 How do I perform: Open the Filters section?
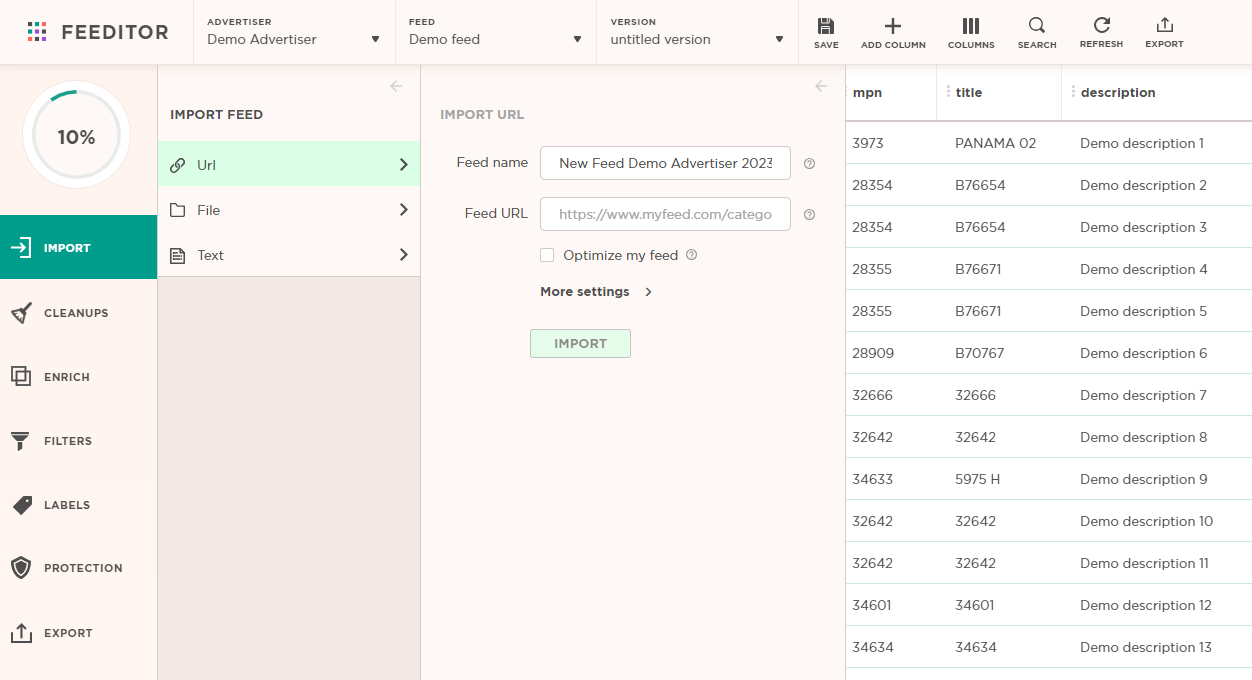point(79,441)
